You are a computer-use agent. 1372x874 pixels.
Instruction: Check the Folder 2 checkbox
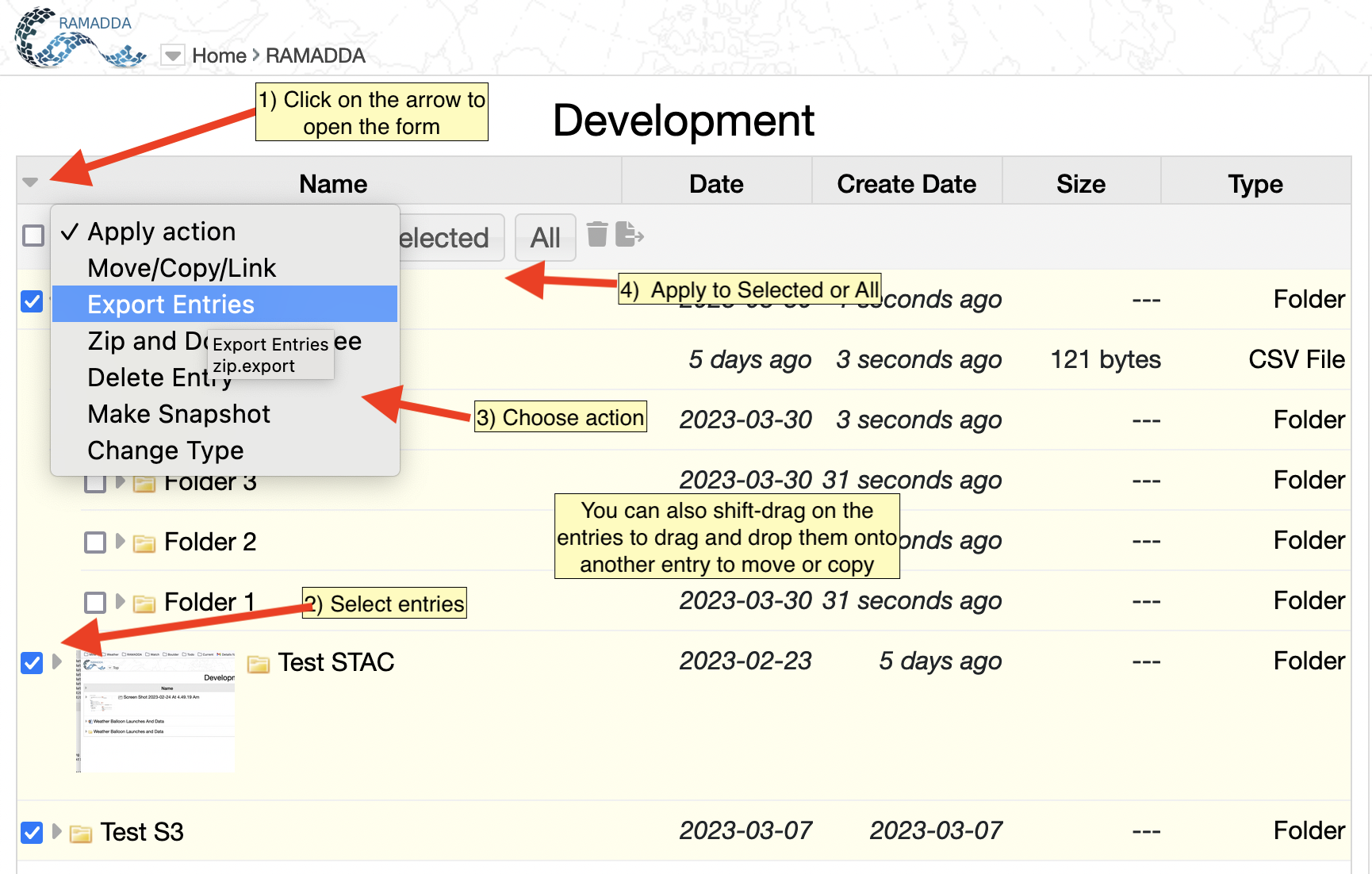point(95,542)
